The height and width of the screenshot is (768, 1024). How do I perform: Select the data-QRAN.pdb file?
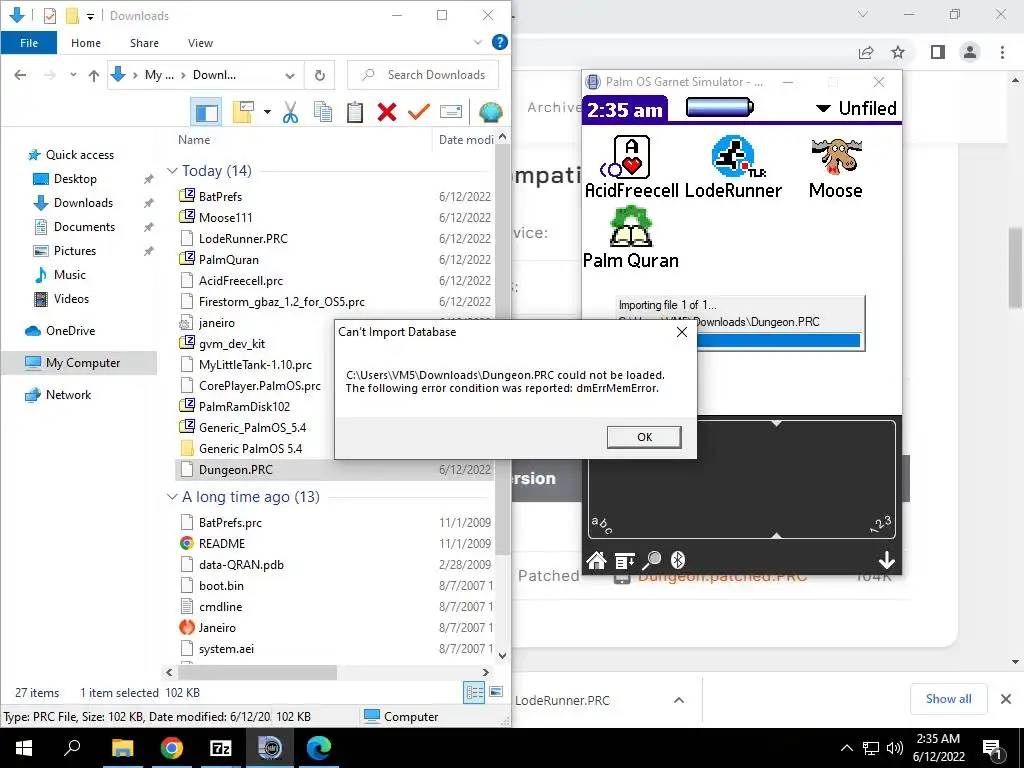click(241, 565)
